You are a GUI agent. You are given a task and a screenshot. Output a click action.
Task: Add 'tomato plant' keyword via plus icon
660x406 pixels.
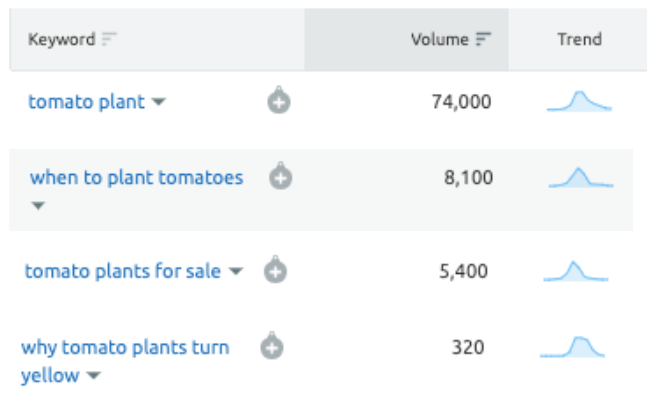[279, 101]
